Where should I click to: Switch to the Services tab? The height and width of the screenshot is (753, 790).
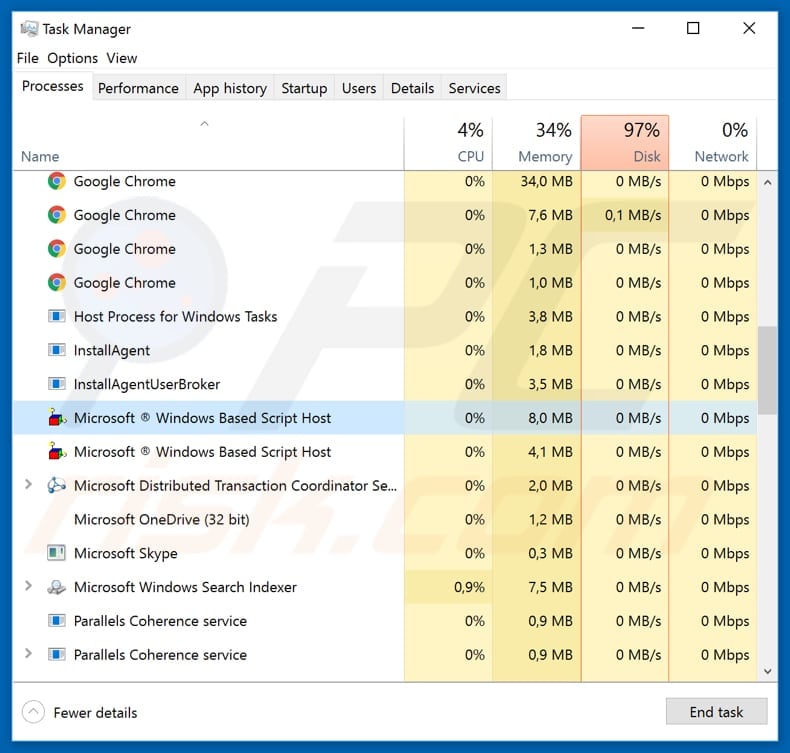(475, 88)
